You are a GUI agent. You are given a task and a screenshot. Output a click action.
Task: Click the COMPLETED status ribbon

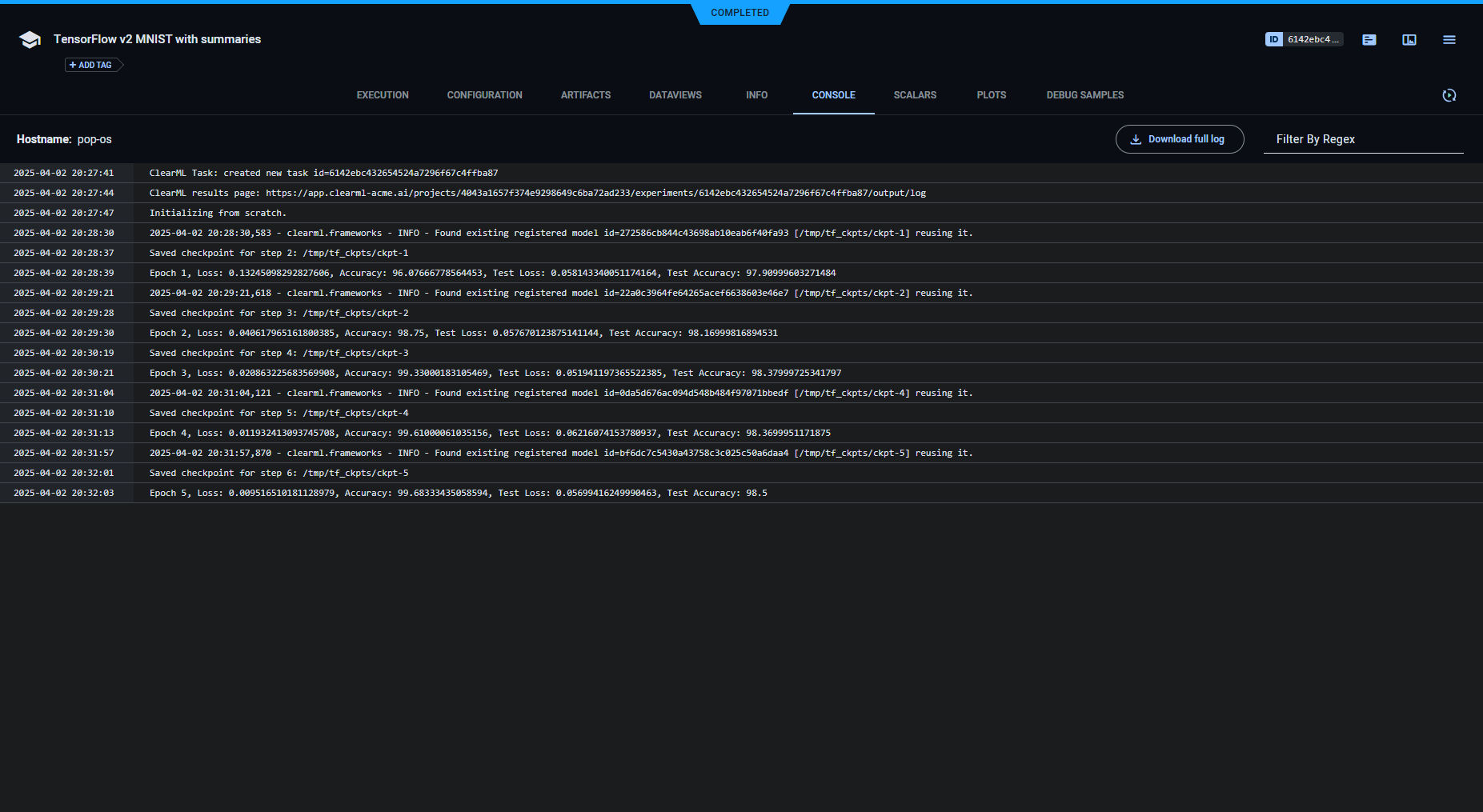point(739,13)
